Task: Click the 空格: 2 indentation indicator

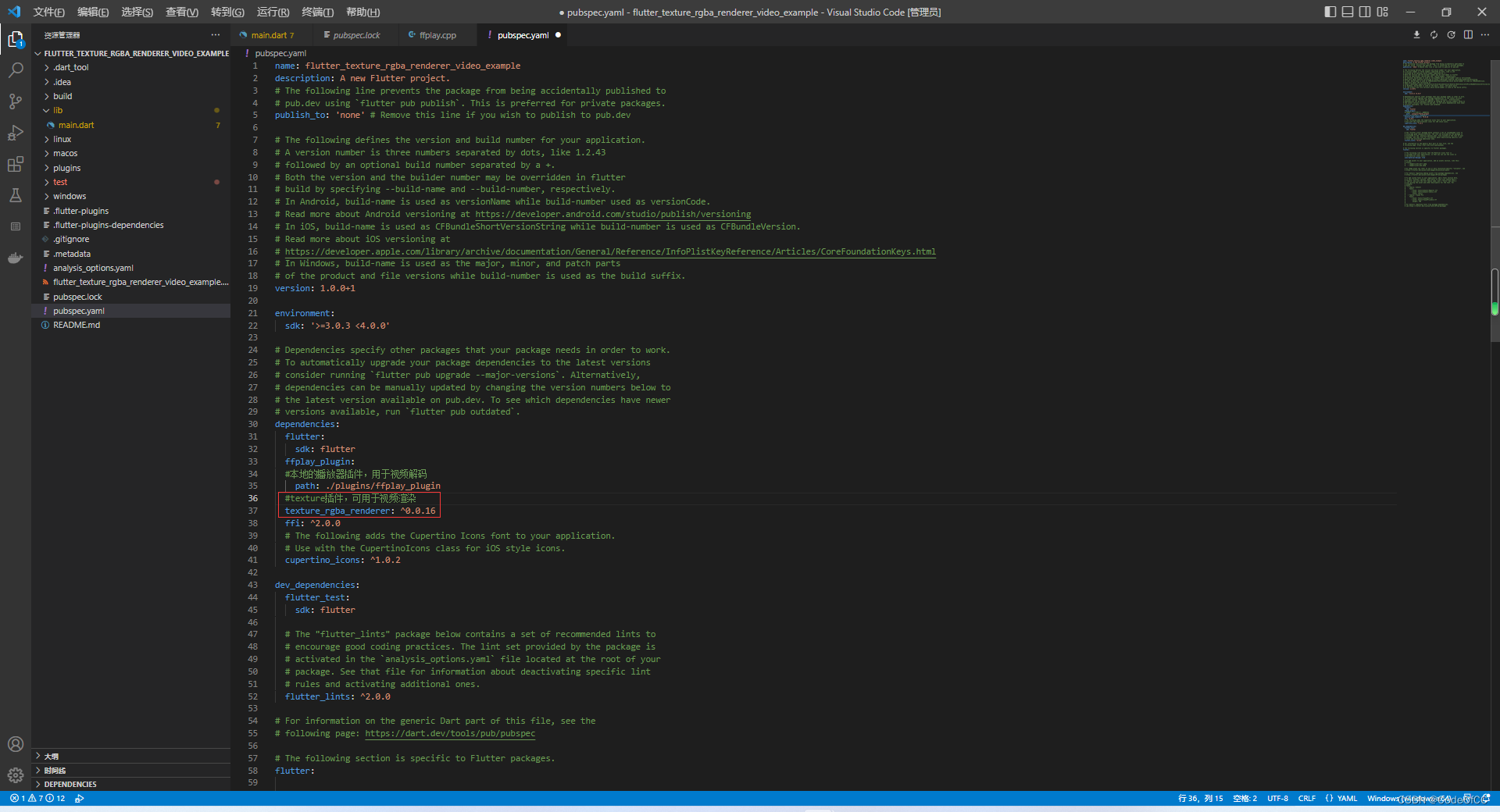Action: click(x=1245, y=799)
